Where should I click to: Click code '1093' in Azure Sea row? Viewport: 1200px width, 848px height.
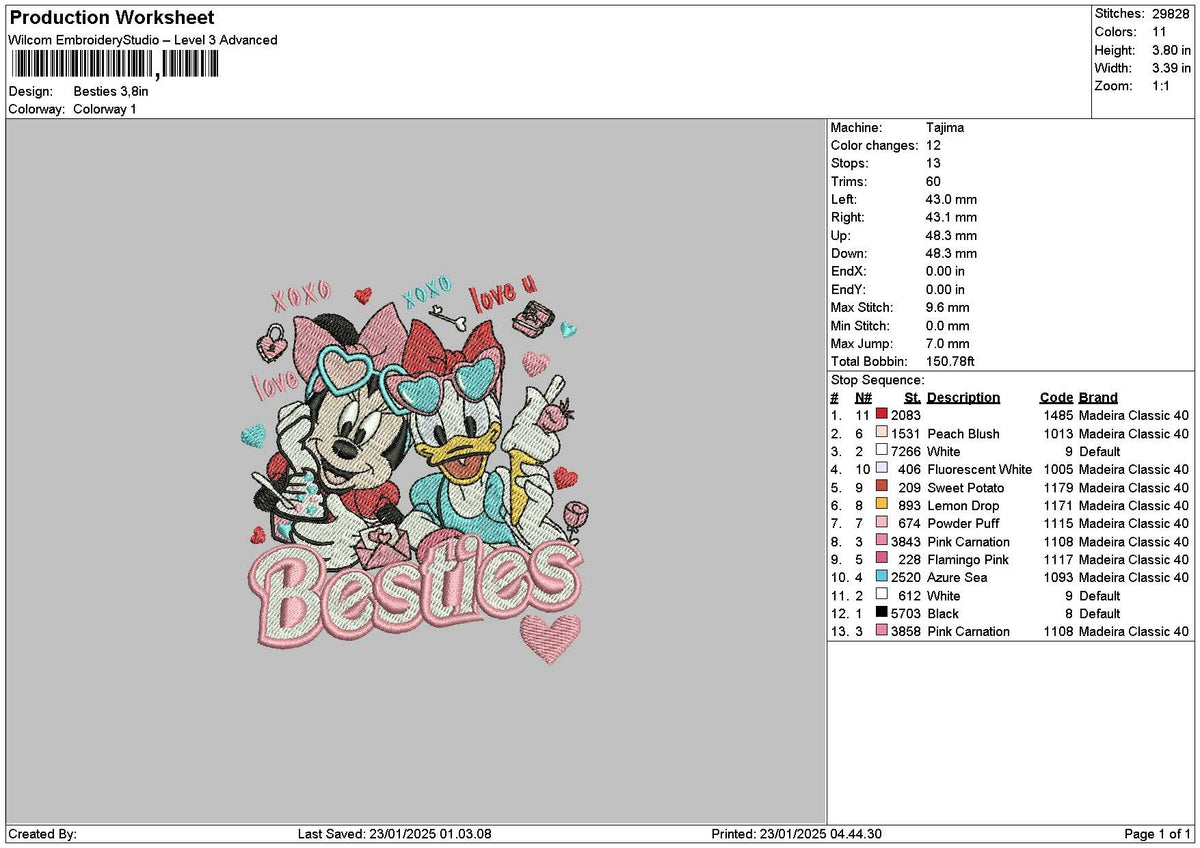[1058, 577]
